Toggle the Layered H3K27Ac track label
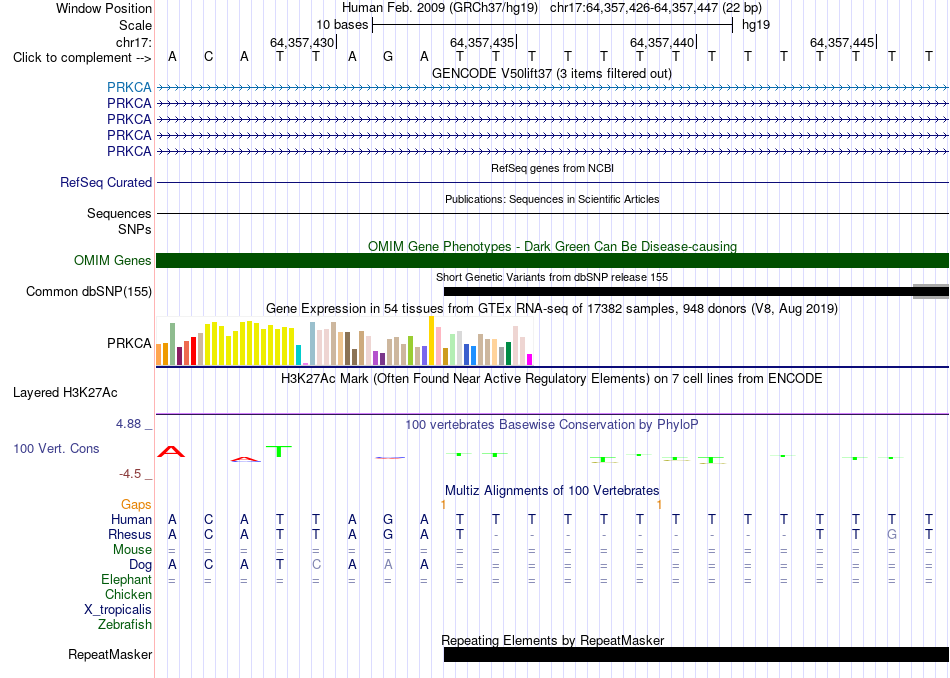950x678 pixels. (65, 393)
